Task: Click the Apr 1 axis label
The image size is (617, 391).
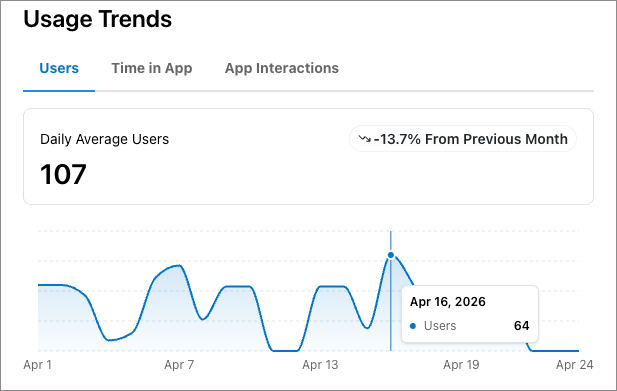Action: (37, 365)
